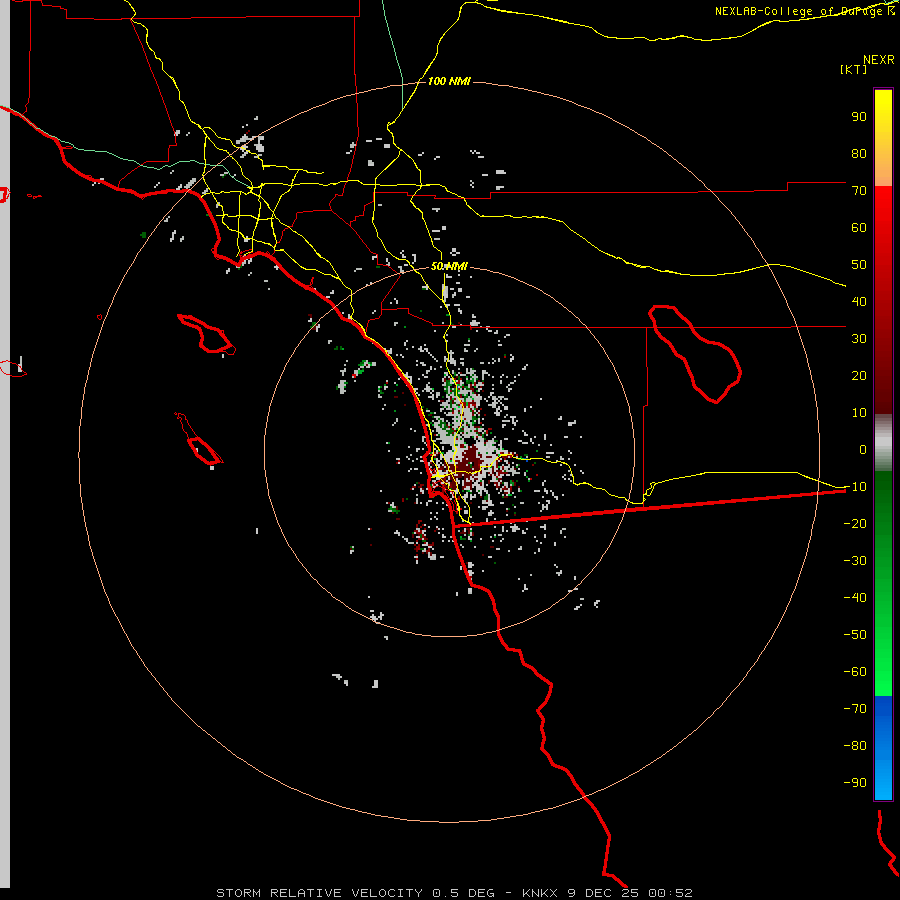
Task: Click the NEXR label above the scale
Action: click(879, 59)
